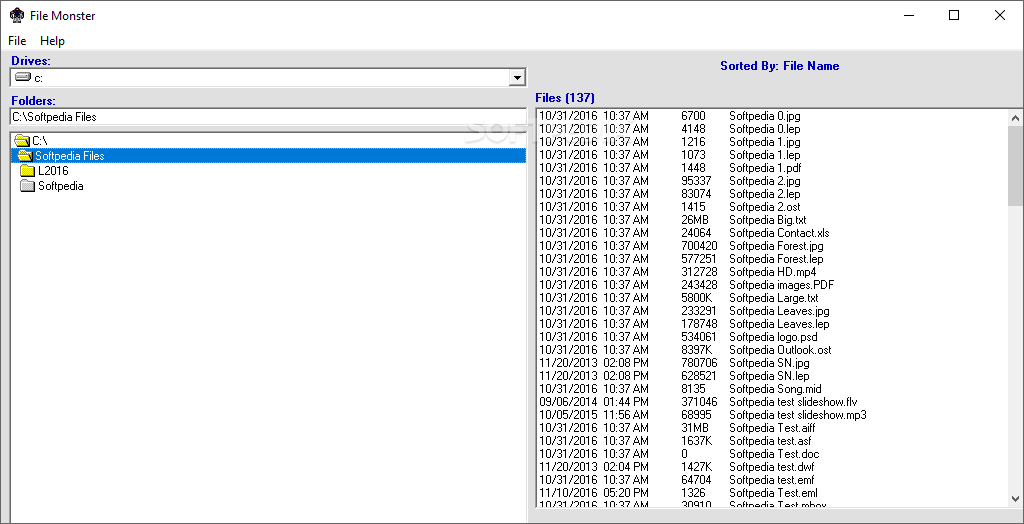The height and width of the screenshot is (524, 1024).
Task: Maximize the File Monster window
Action: pyautogui.click(x=953, y=15)
